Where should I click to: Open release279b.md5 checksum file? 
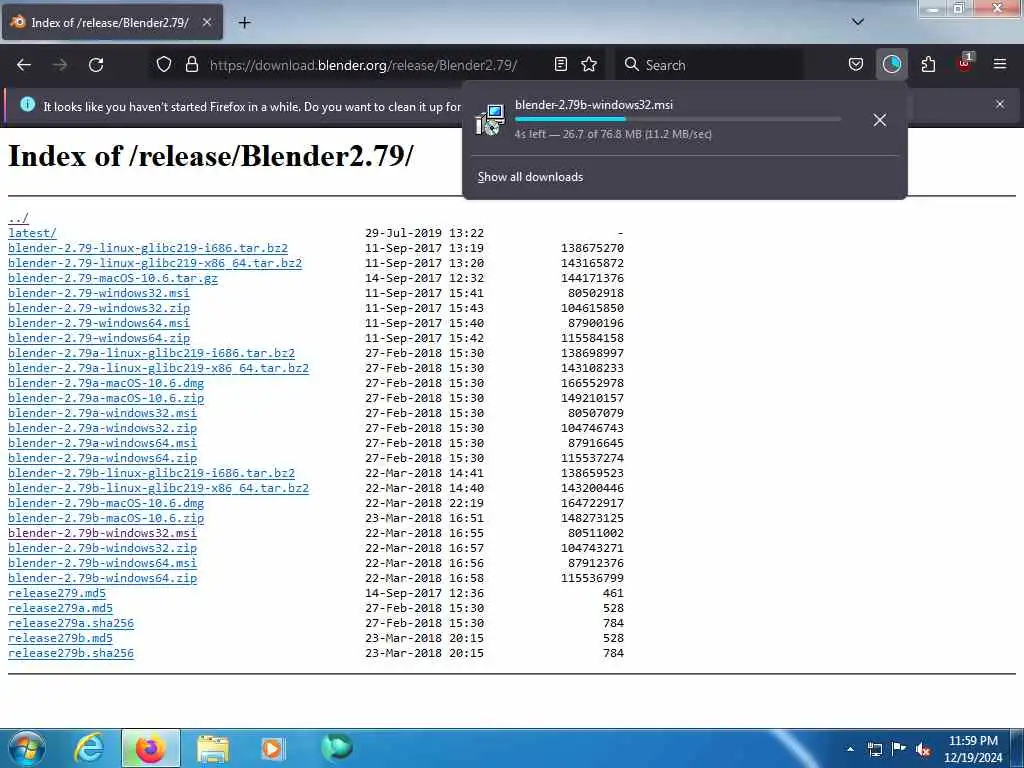tap(60, 639)
